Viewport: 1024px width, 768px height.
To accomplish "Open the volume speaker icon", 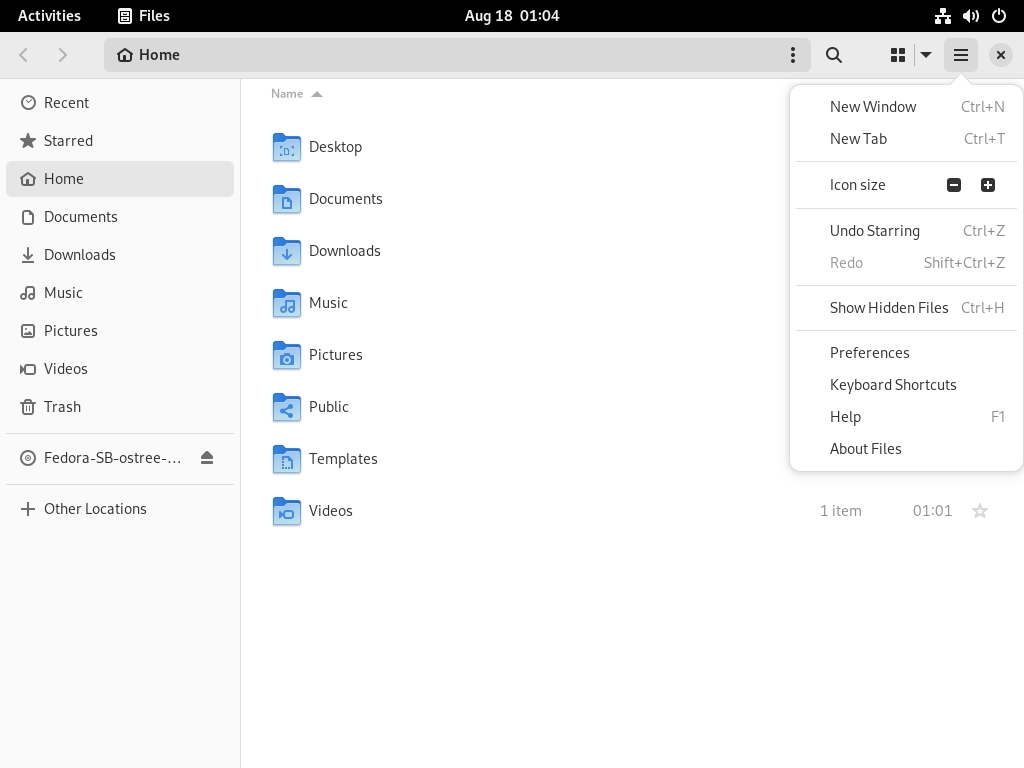I will pos(970,16).
